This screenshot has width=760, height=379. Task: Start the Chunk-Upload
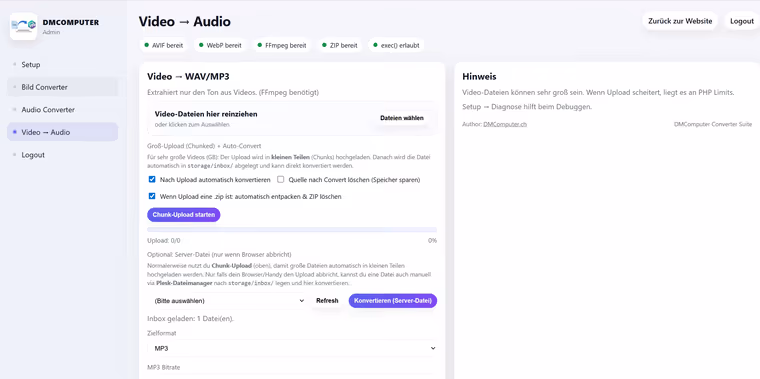[x=184, y=215]
